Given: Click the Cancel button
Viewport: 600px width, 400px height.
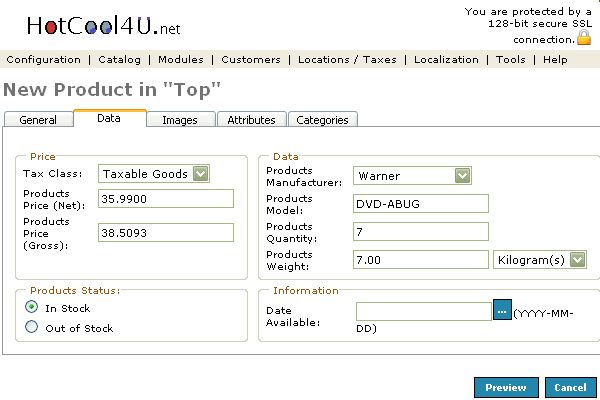Looking at the screenshot, I should (x=570, y=387).
